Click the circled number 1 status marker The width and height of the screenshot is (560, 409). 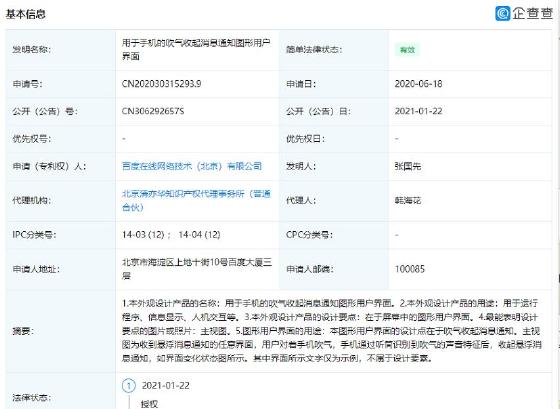tap(129, 385)
